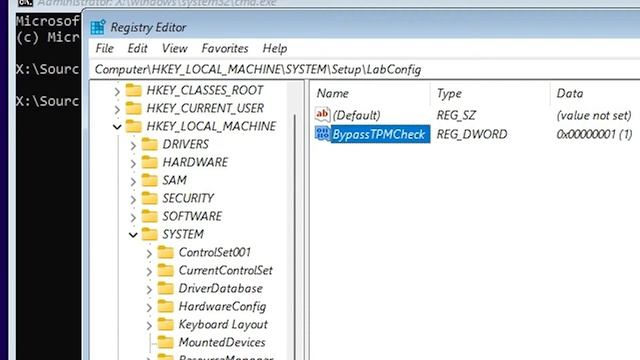The image size is (640, 360).
Task: Select the SAM tree label
Action: tap(175, 180)
